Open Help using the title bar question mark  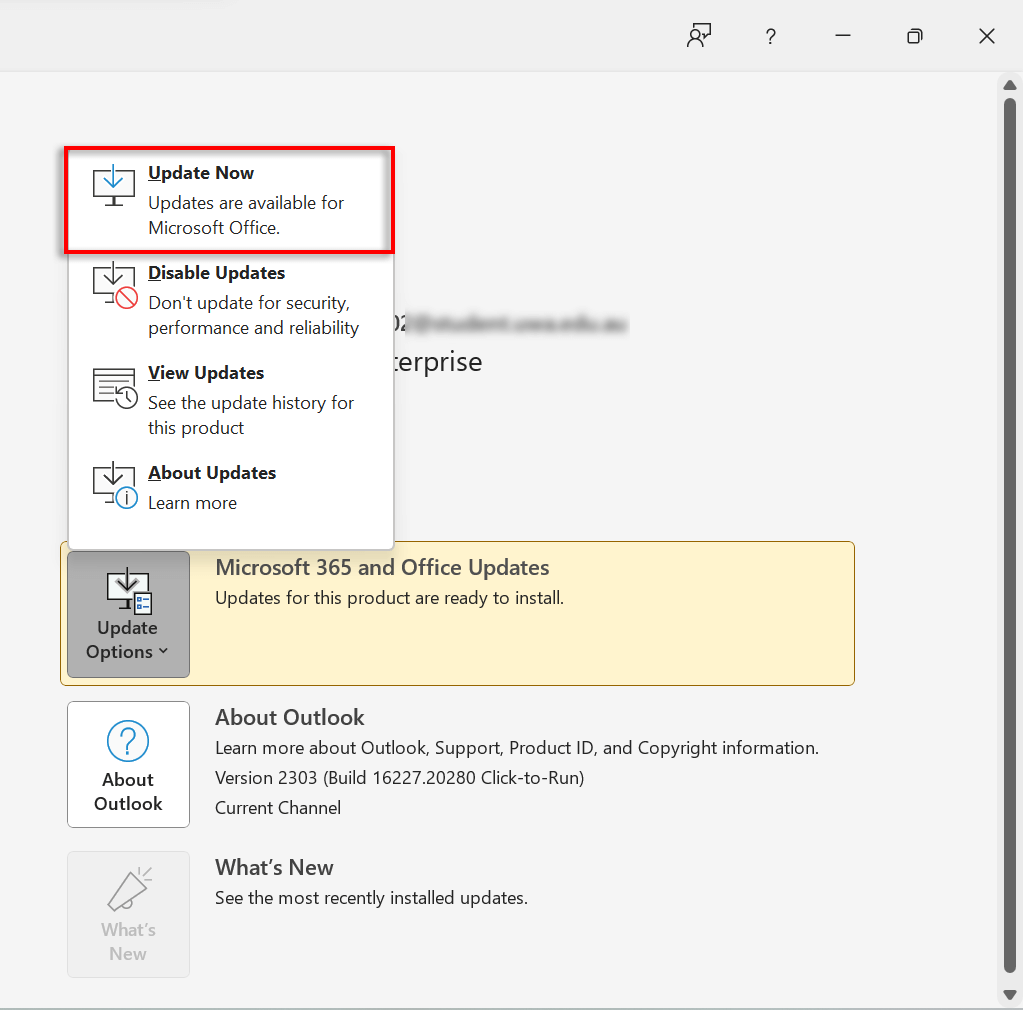[x=770, y=36]
